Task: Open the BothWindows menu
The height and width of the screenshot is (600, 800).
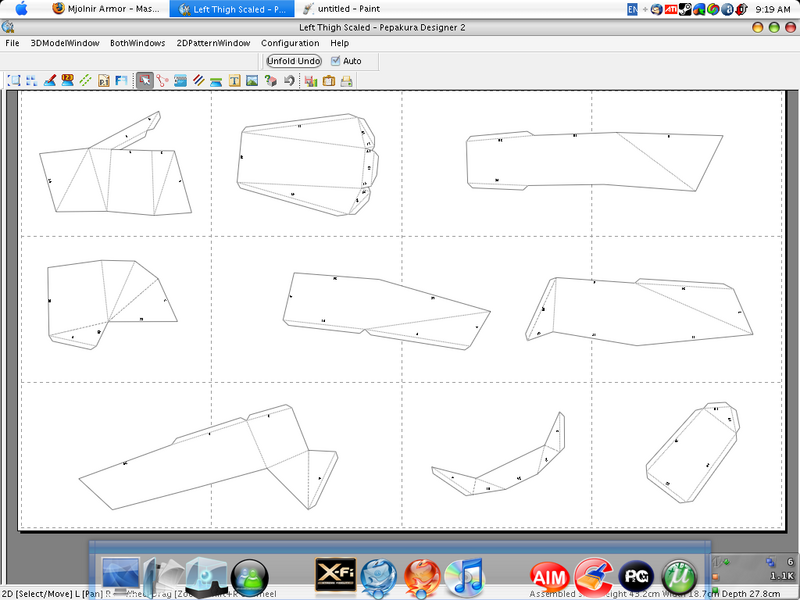Action: click(x=138, y=43)
